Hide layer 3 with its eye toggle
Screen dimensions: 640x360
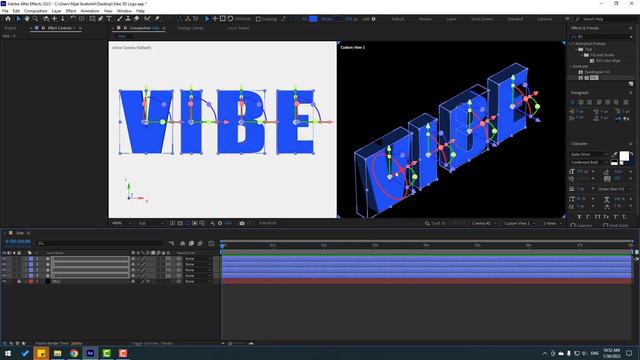click(4, 270)
